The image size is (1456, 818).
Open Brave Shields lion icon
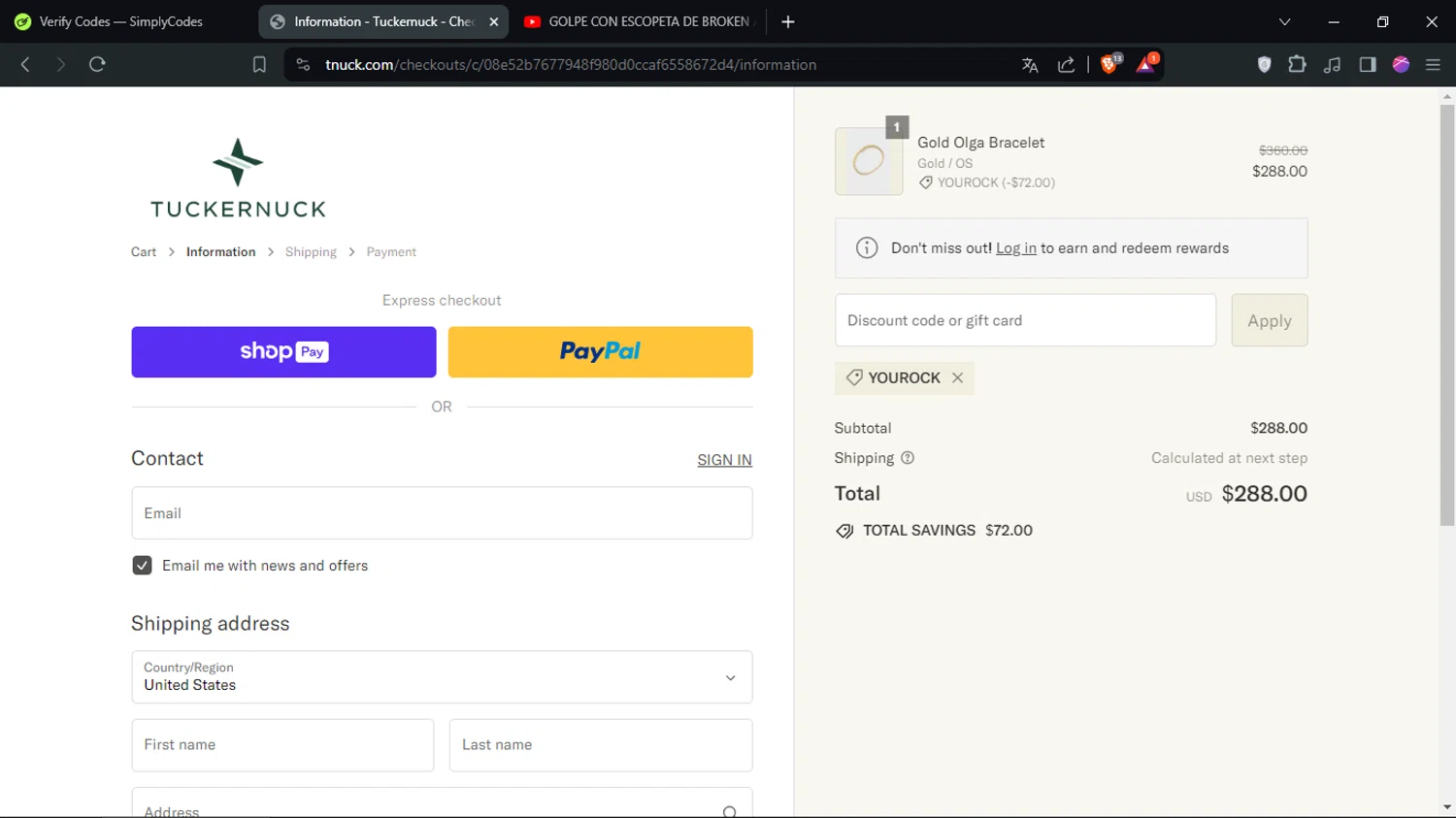pos(1109,64)
